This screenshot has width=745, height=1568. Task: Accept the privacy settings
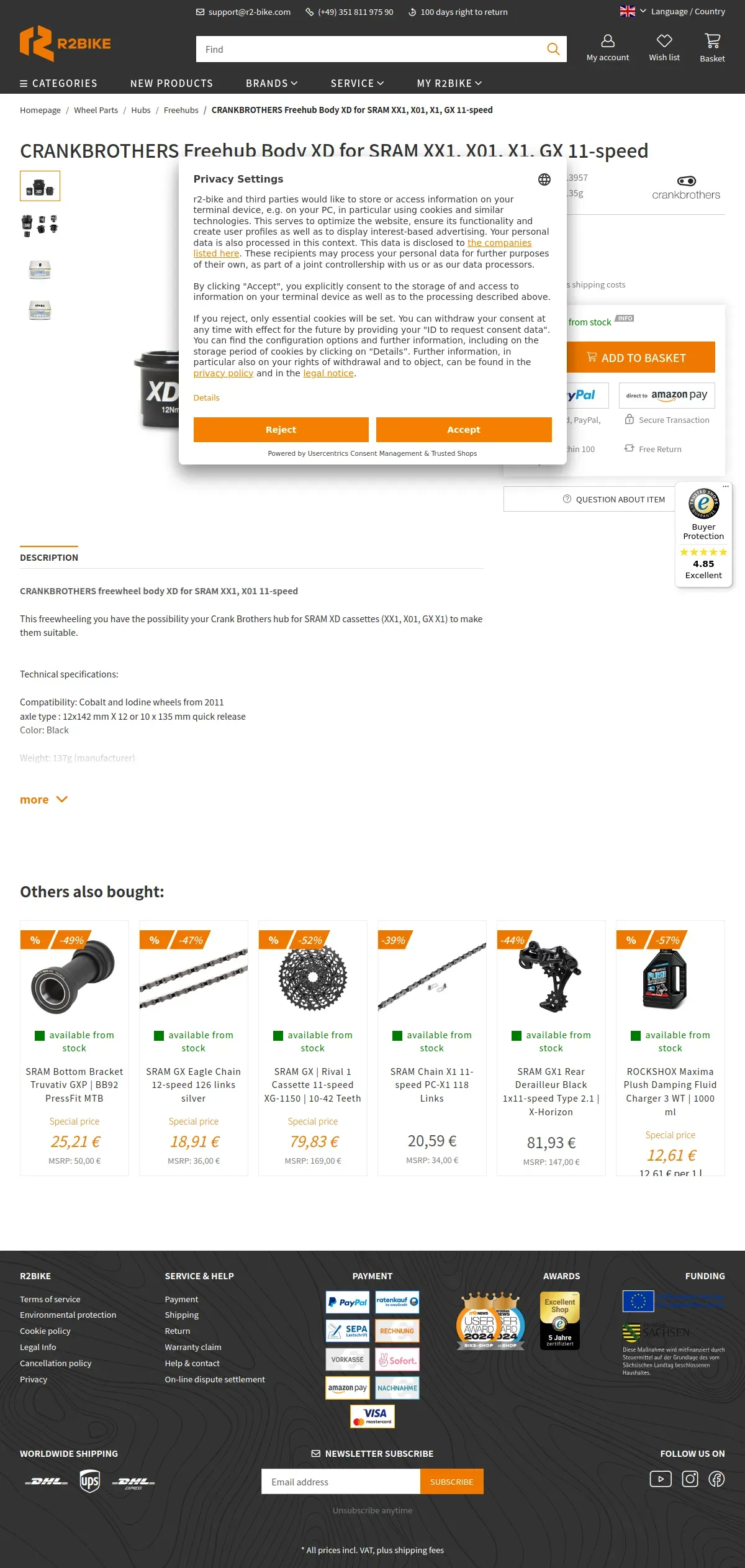464,430
